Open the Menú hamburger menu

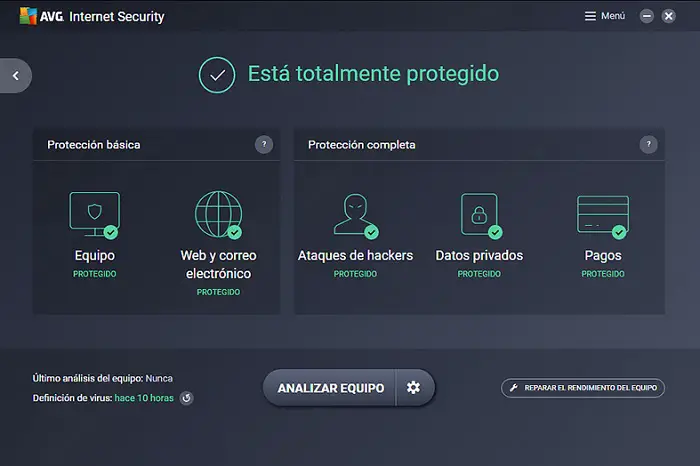(605, 16)
